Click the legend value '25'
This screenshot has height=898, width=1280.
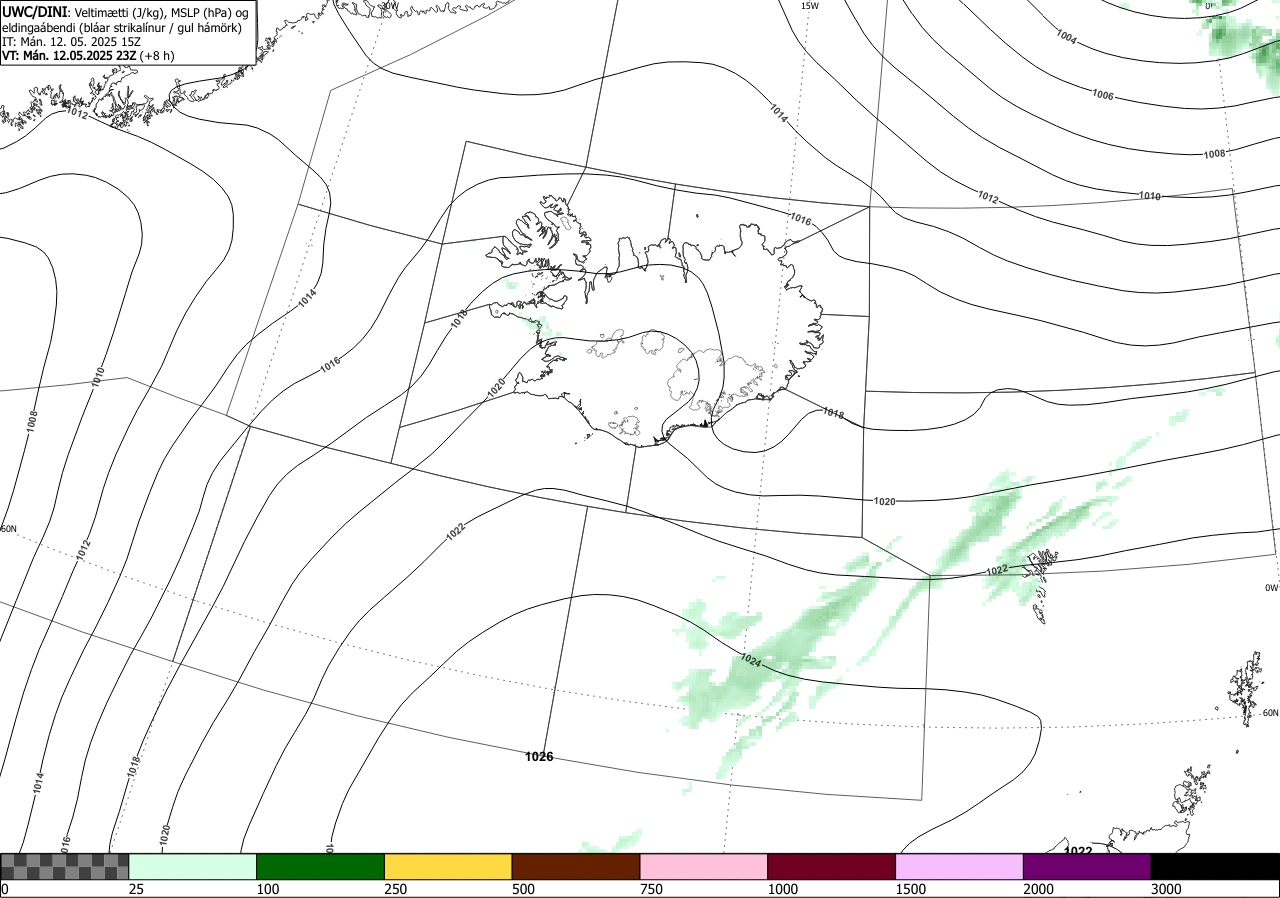click(136, 889)
